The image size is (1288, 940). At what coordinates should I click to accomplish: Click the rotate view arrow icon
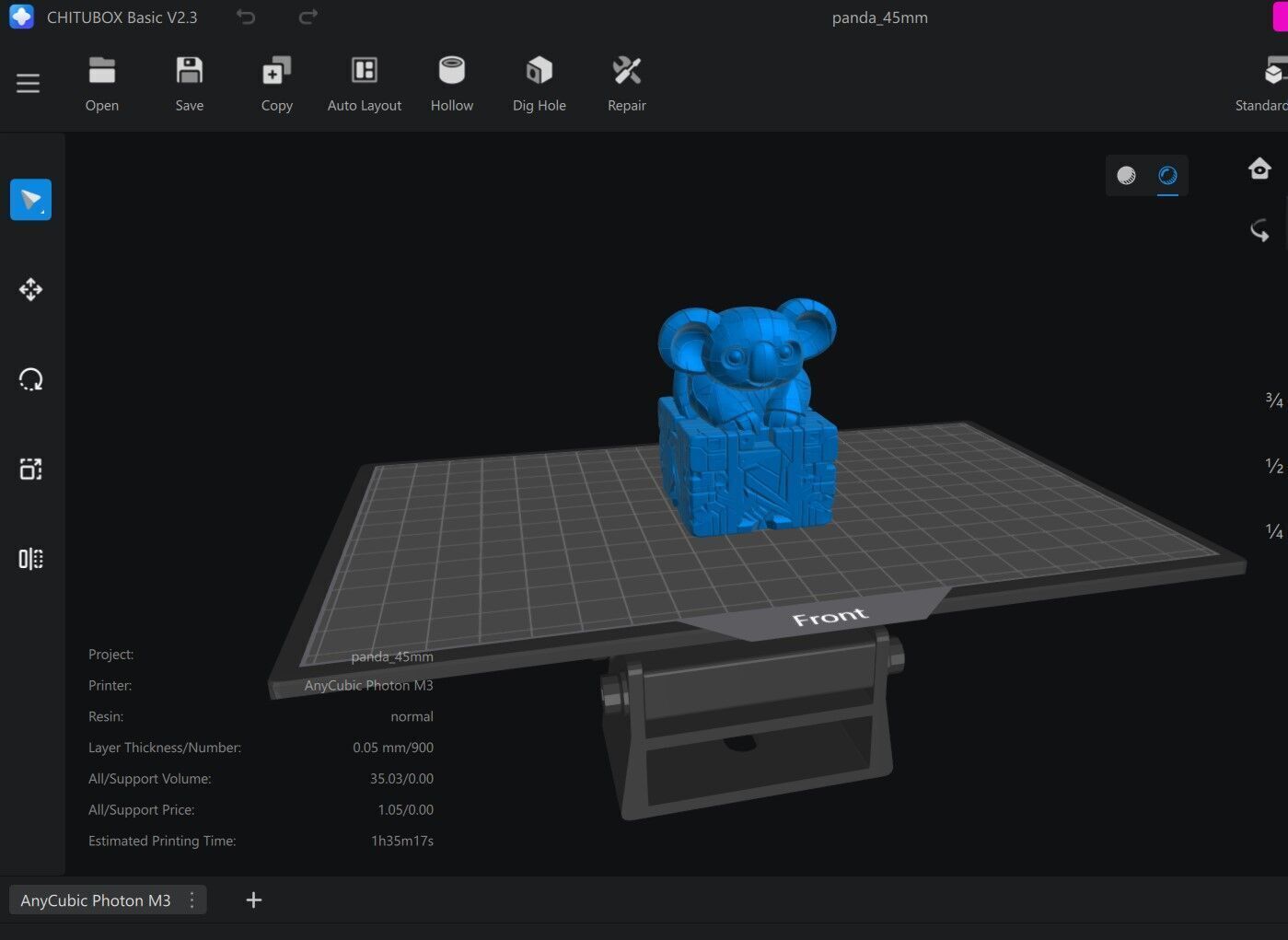click(1259, 230)
